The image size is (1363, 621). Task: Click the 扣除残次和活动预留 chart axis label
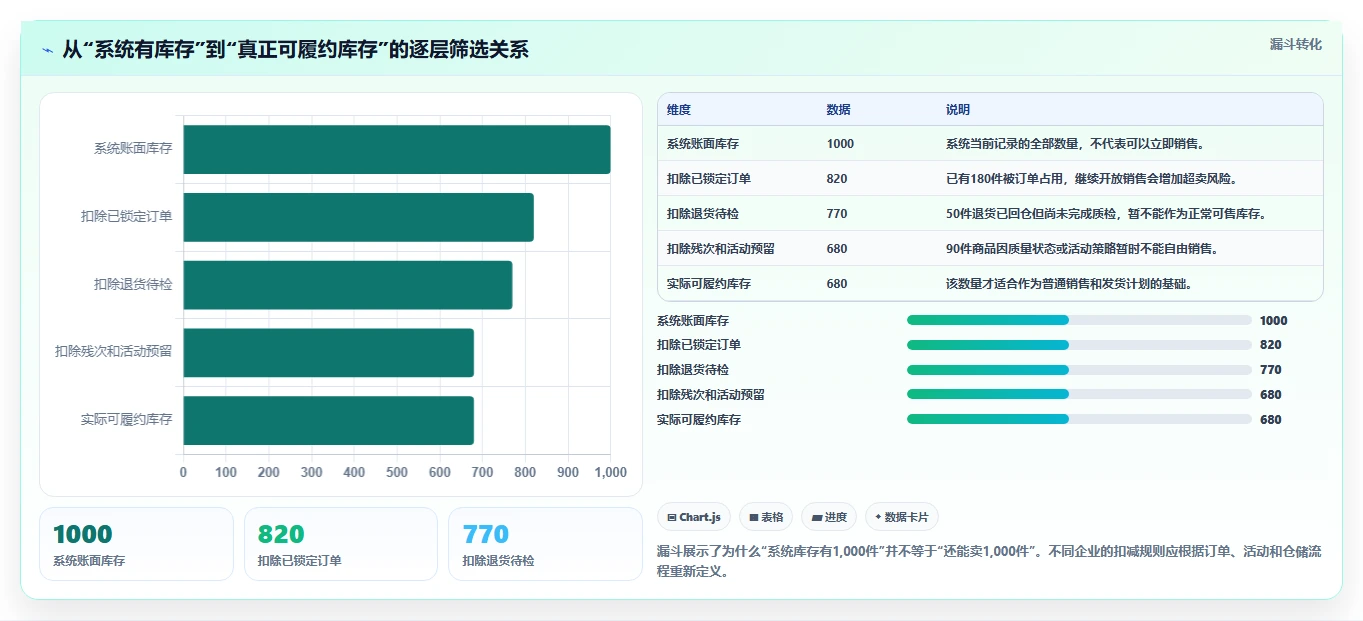pos(114,351)
